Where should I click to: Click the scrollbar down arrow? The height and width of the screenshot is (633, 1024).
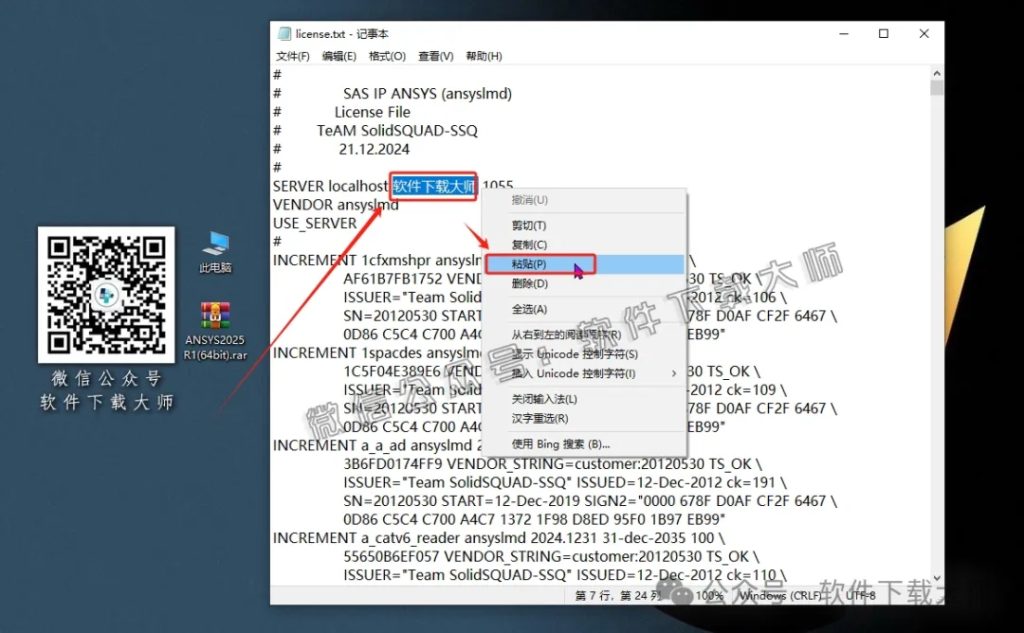coord(937,577)
